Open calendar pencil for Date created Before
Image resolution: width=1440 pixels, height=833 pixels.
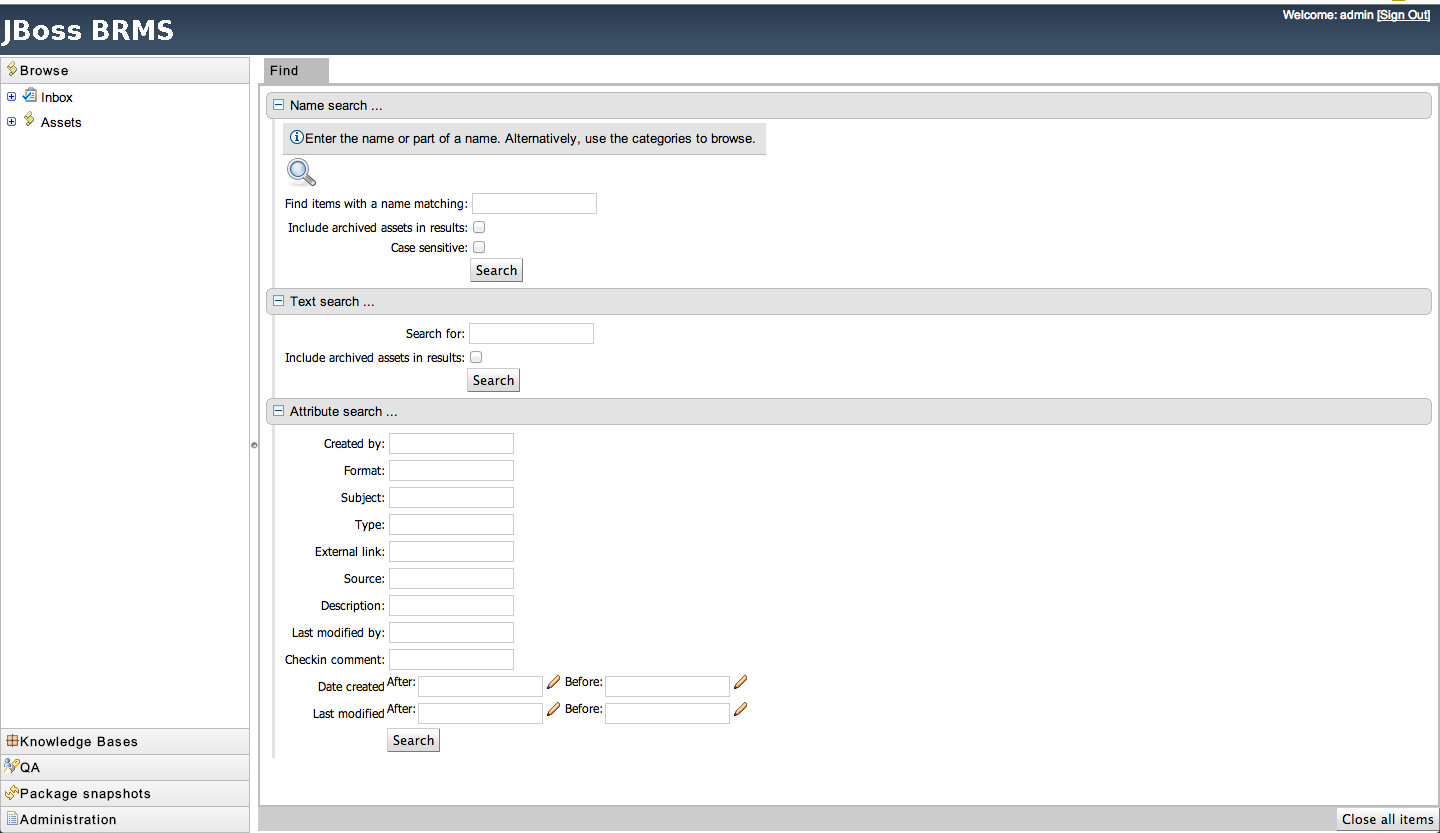click(x=740, y=683)
